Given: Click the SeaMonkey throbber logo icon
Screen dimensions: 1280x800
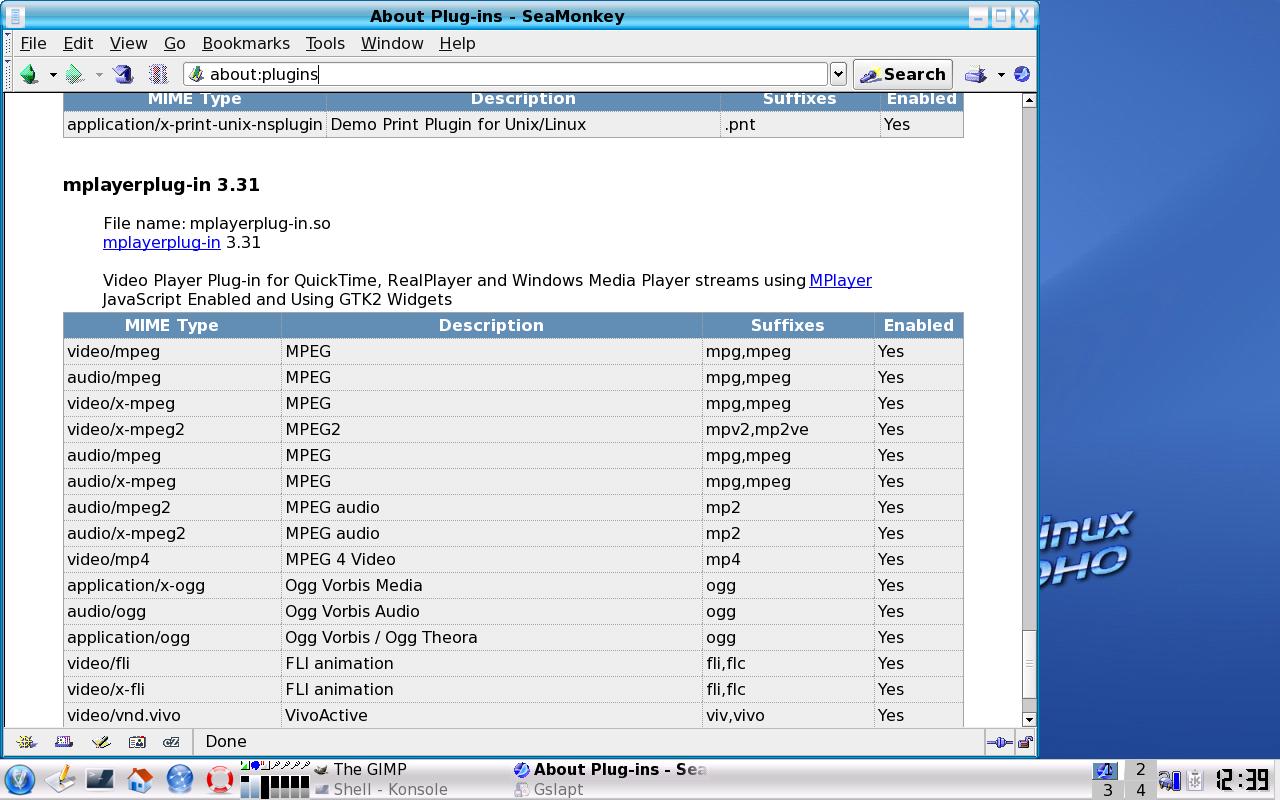Looking at the screenshot, I should pyautogui.click(x=1021, y=74).
